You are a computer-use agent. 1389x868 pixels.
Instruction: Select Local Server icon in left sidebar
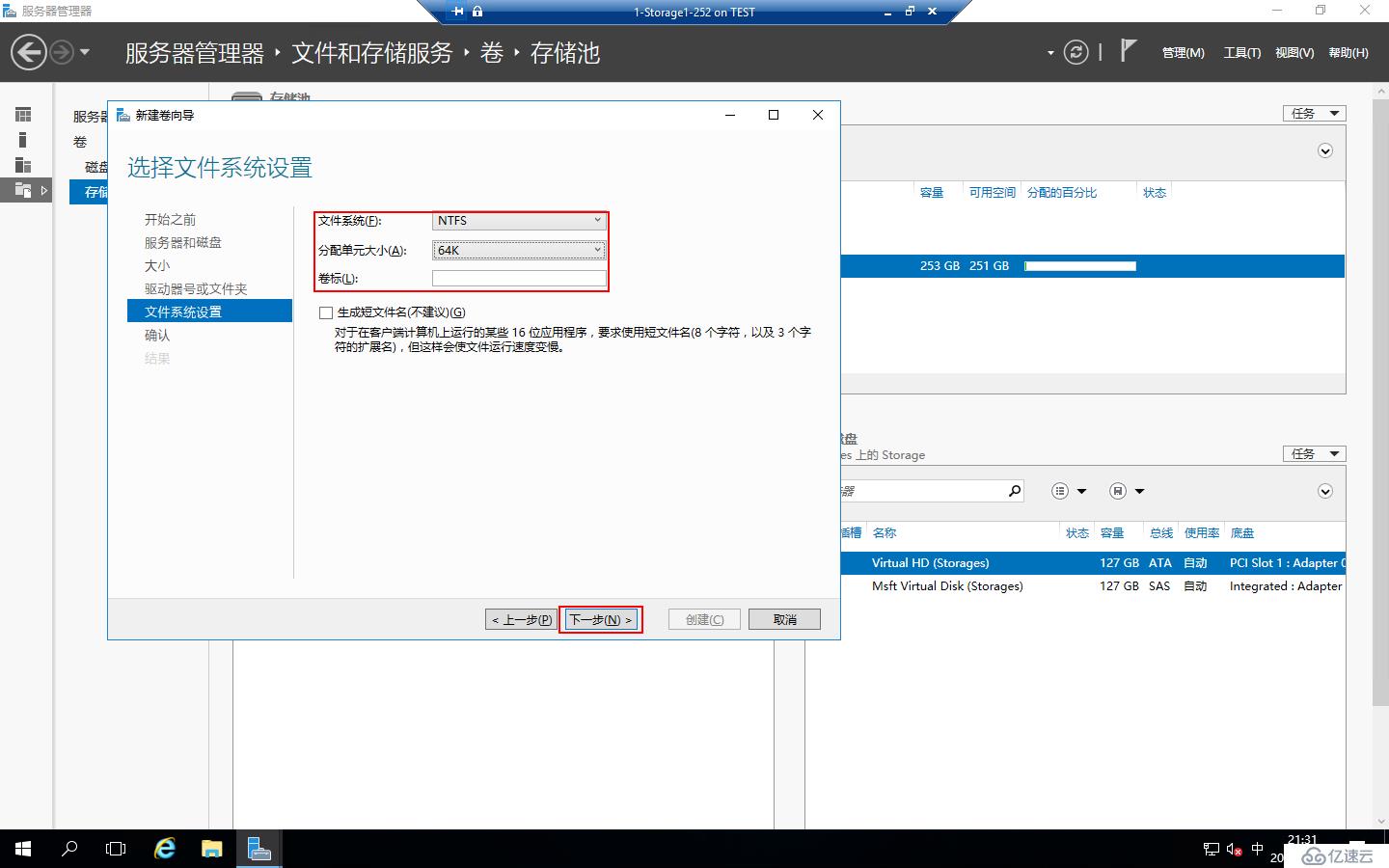[x=23, y=140]
